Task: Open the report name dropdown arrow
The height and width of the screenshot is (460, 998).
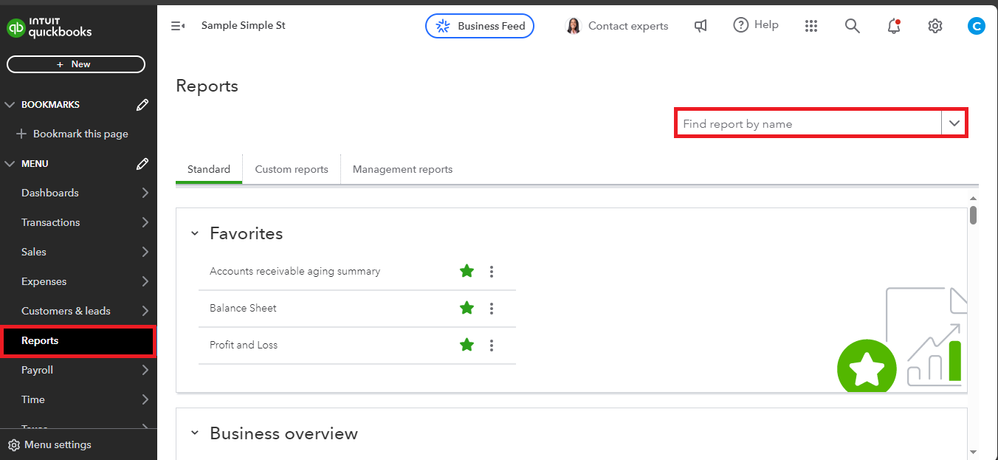Action: pyautogui.click(x=954, y=123)
